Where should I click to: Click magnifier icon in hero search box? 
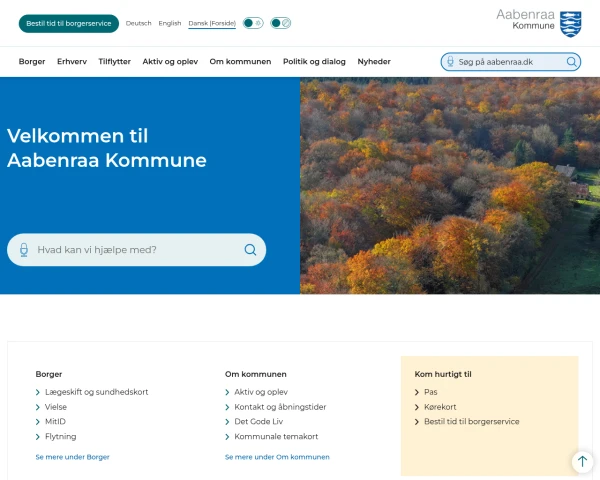(x=250, y=250)
